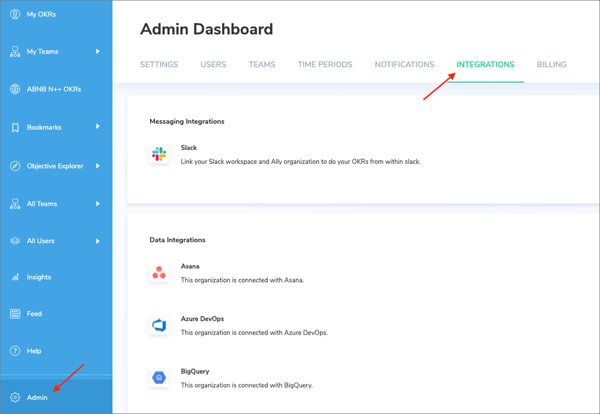Select the Slack integration logo
Image resolution: width=600 pixels, height=414 pixels.
159,154
